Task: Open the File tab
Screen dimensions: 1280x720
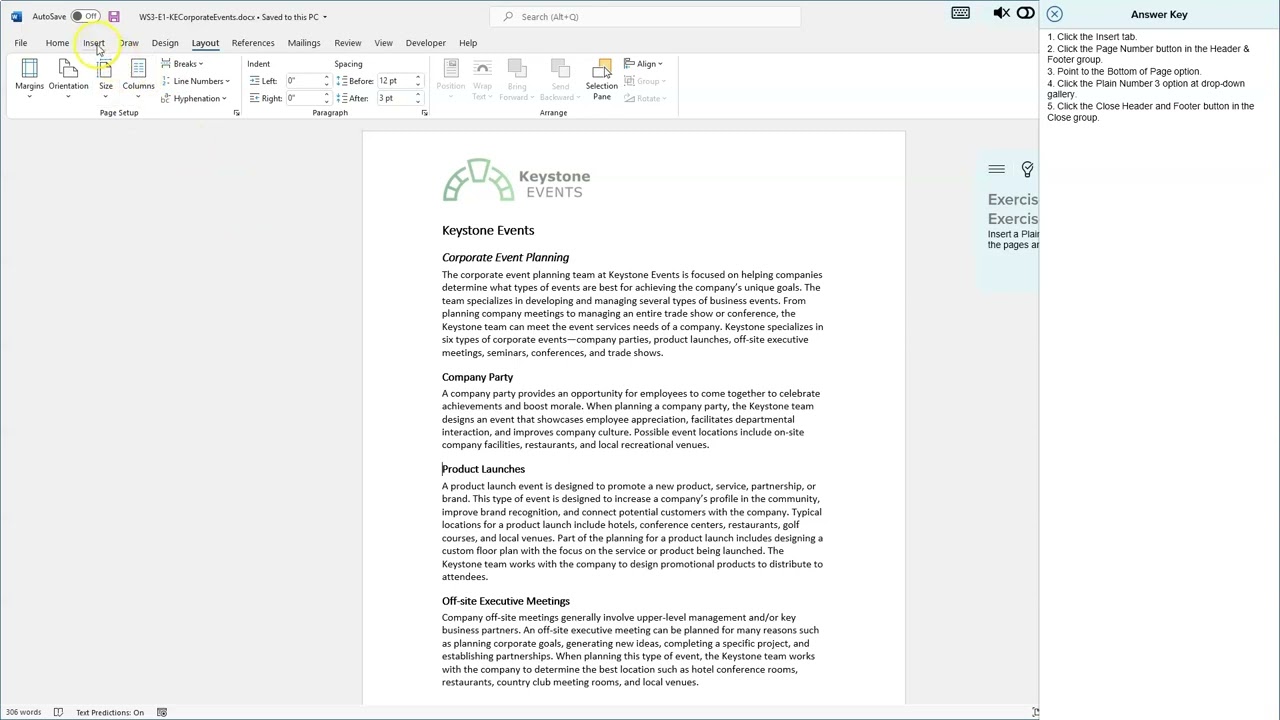Action: coord(21,43)
